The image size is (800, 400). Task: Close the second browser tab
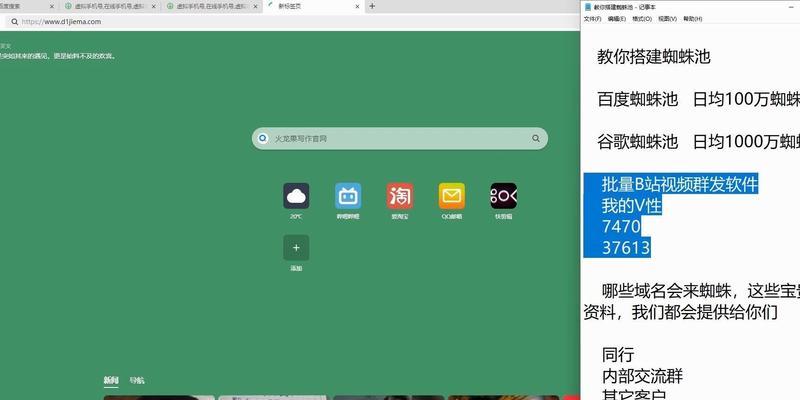(x=154, y=7)
